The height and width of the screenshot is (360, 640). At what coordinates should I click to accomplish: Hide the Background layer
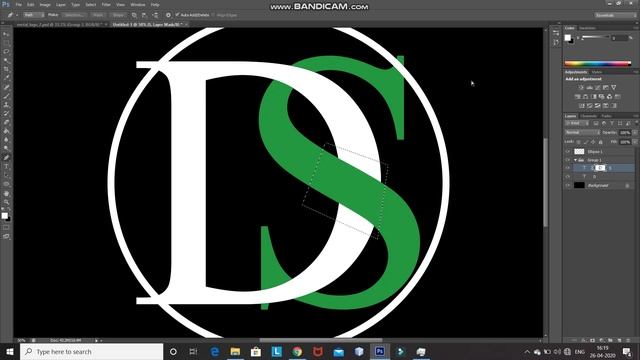tap(567, 185)
